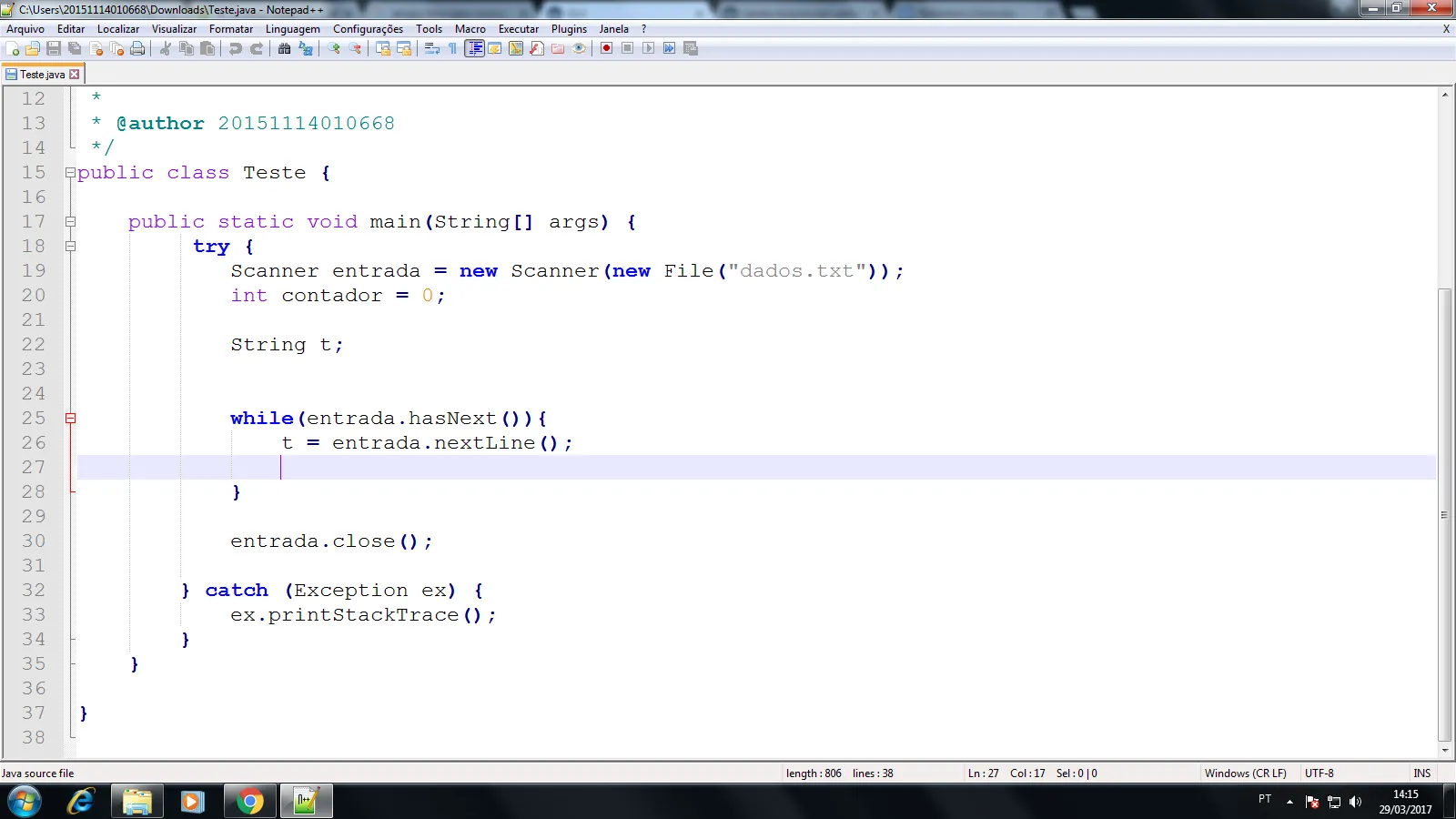
Task: Collapse the class Teste fold on line 15
Action: click(70, 173)
